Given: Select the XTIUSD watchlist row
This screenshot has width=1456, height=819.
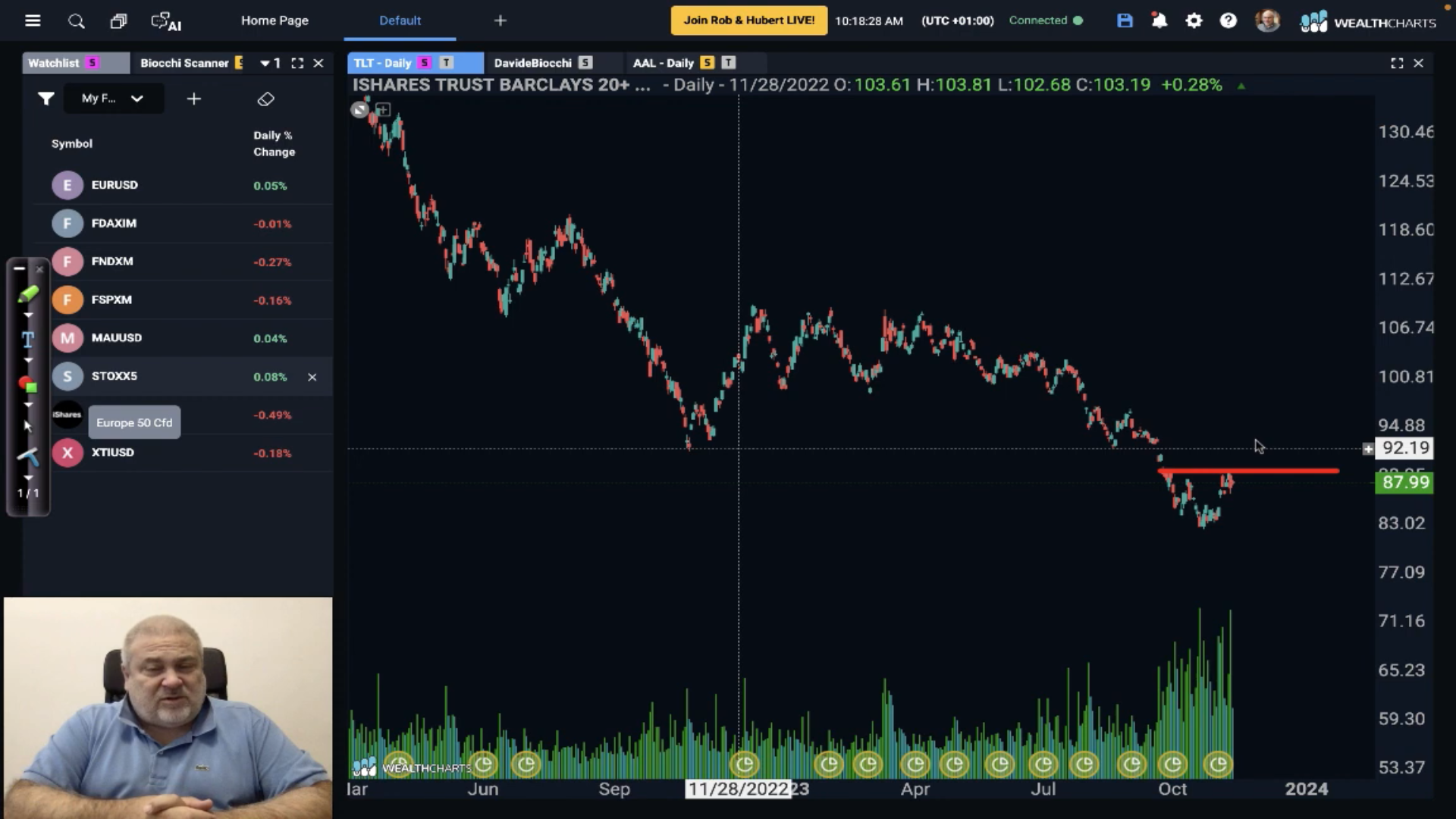Looking at the screenshot, I should pyautogui.click(x=183, y=453).
